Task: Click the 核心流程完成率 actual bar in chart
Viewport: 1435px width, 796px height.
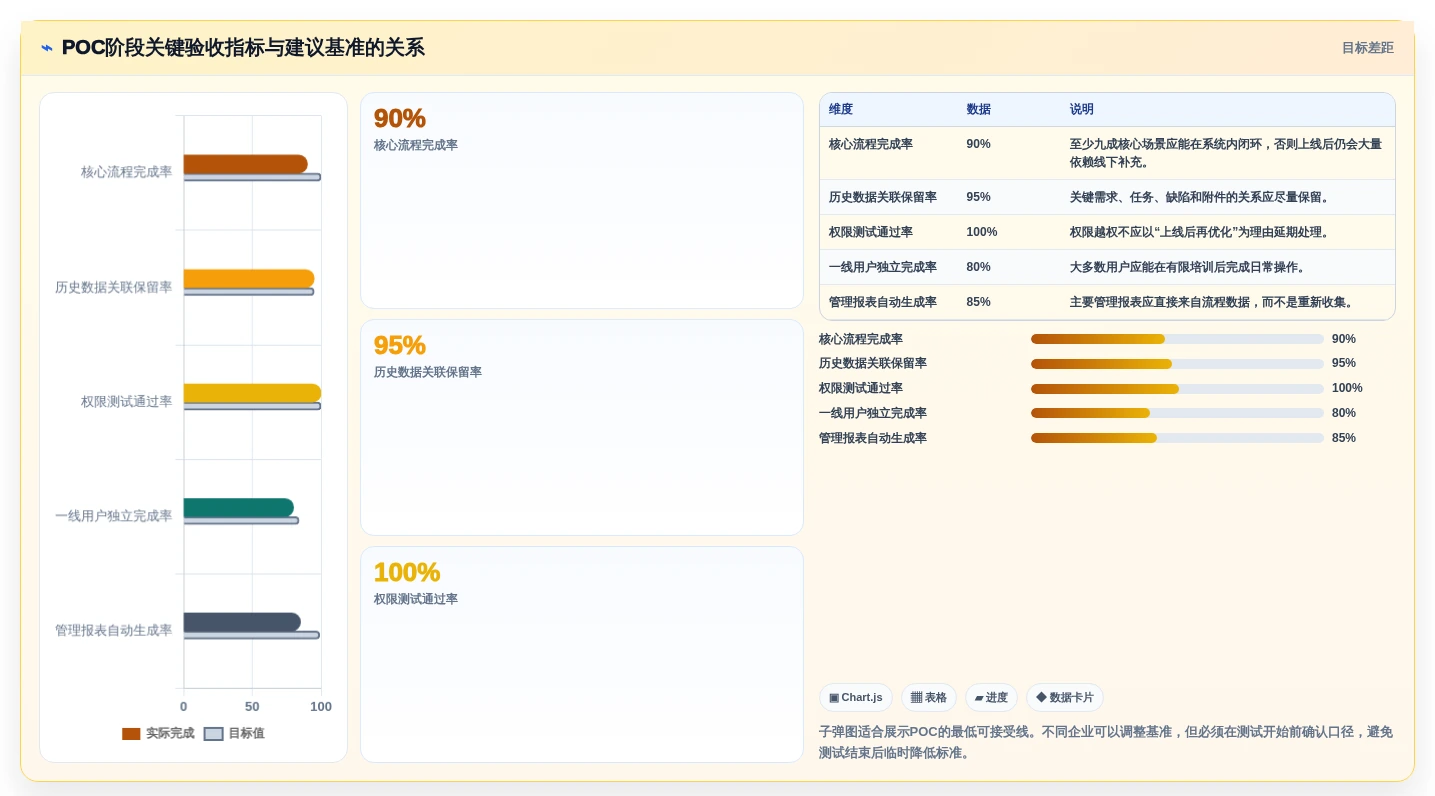Action: [x=245, y=164]
